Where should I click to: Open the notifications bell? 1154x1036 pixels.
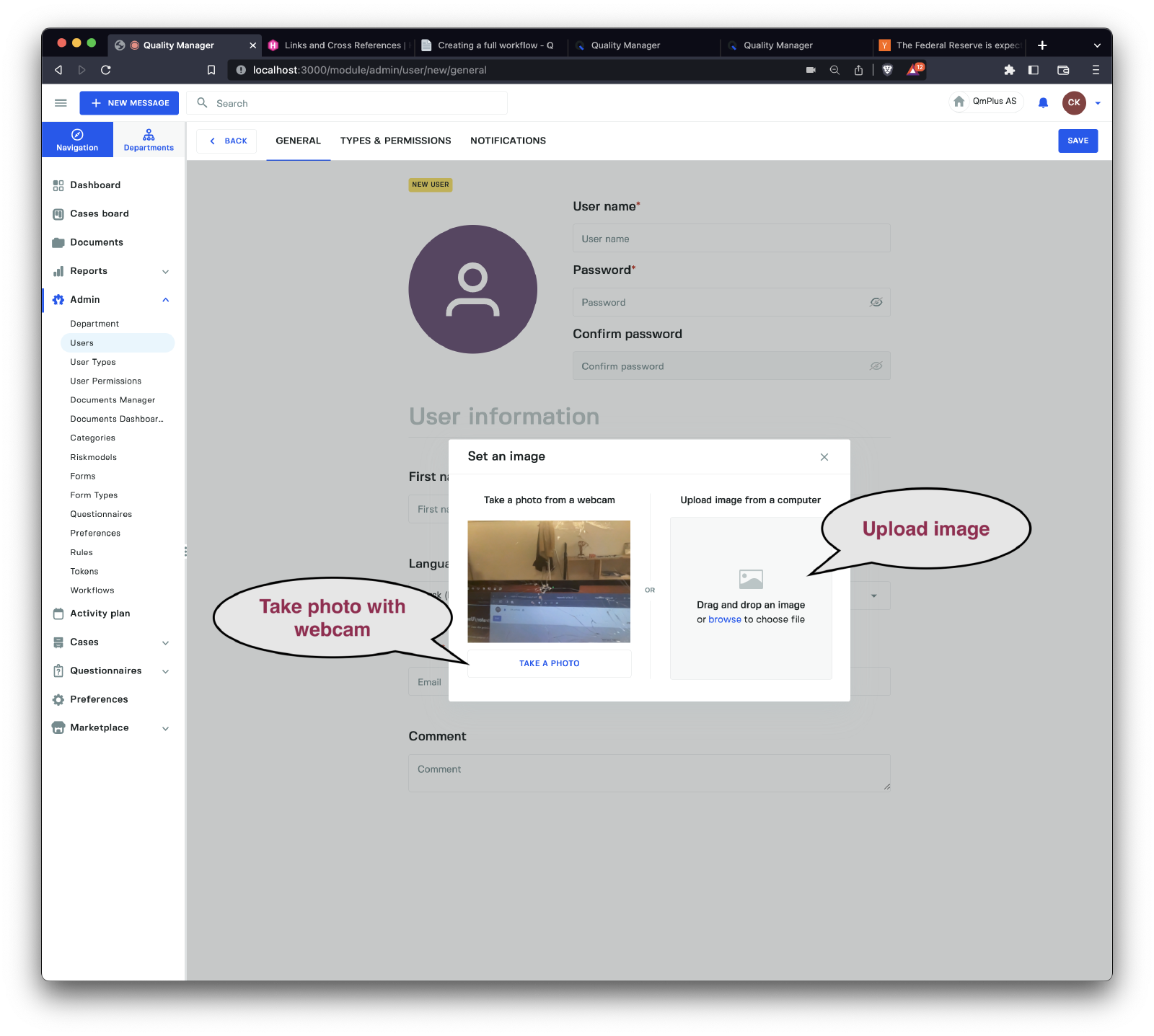click(x=1043, y=103)
